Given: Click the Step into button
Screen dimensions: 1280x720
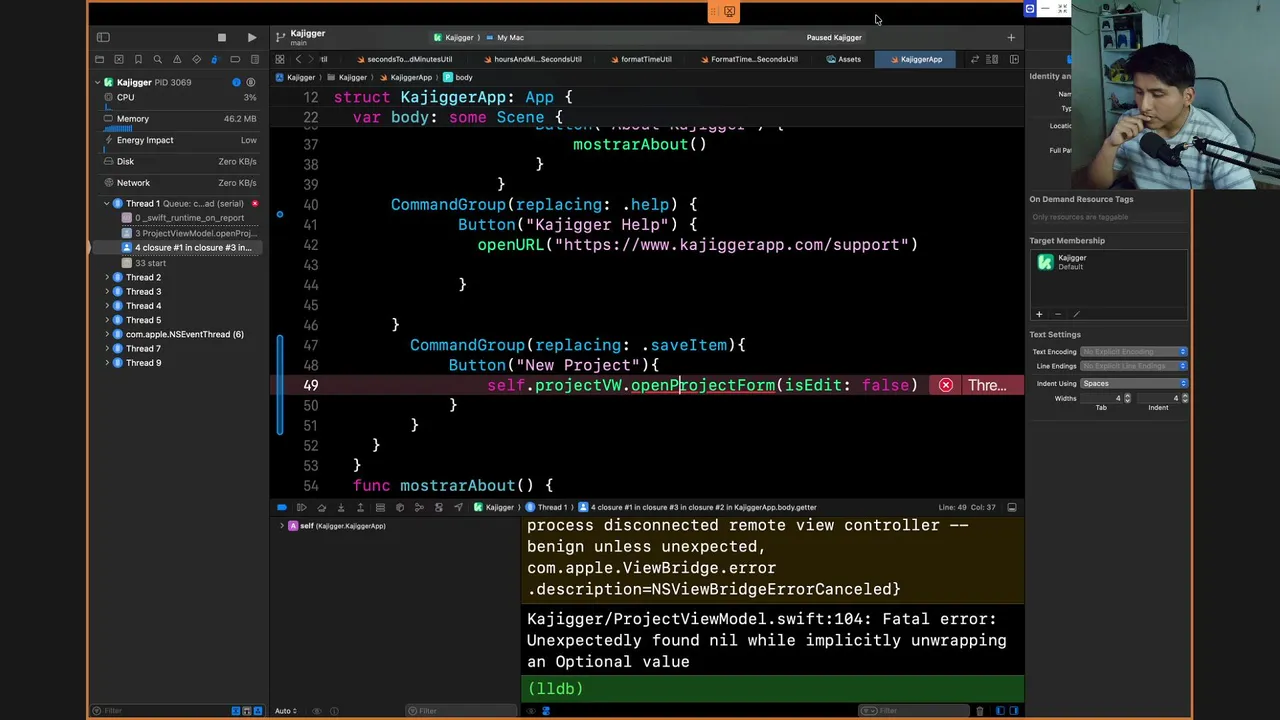Looking at the screenshot, I should tap(341, 507).
